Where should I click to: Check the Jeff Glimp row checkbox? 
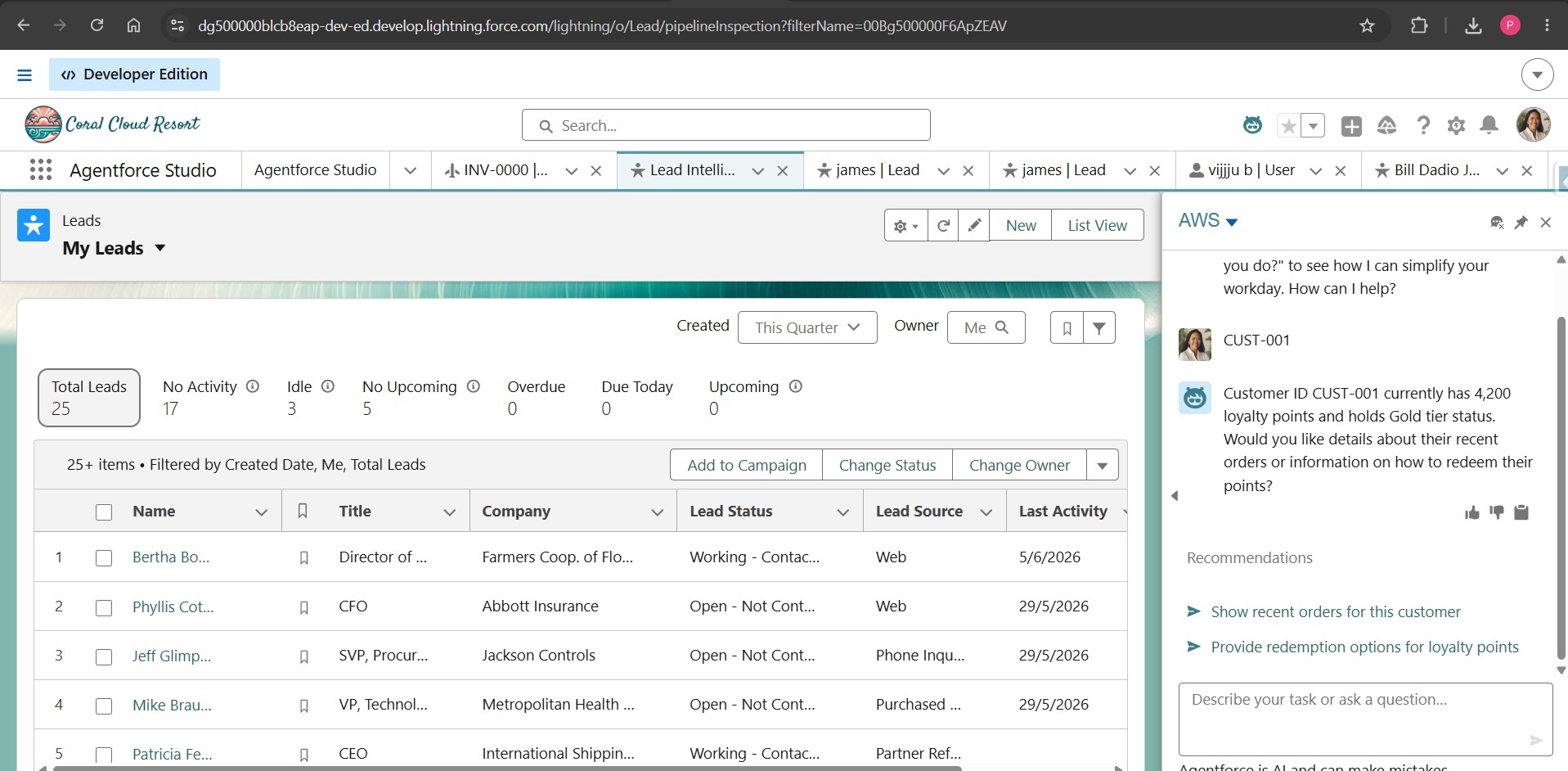pyautogui.click(x=104, y=657)
